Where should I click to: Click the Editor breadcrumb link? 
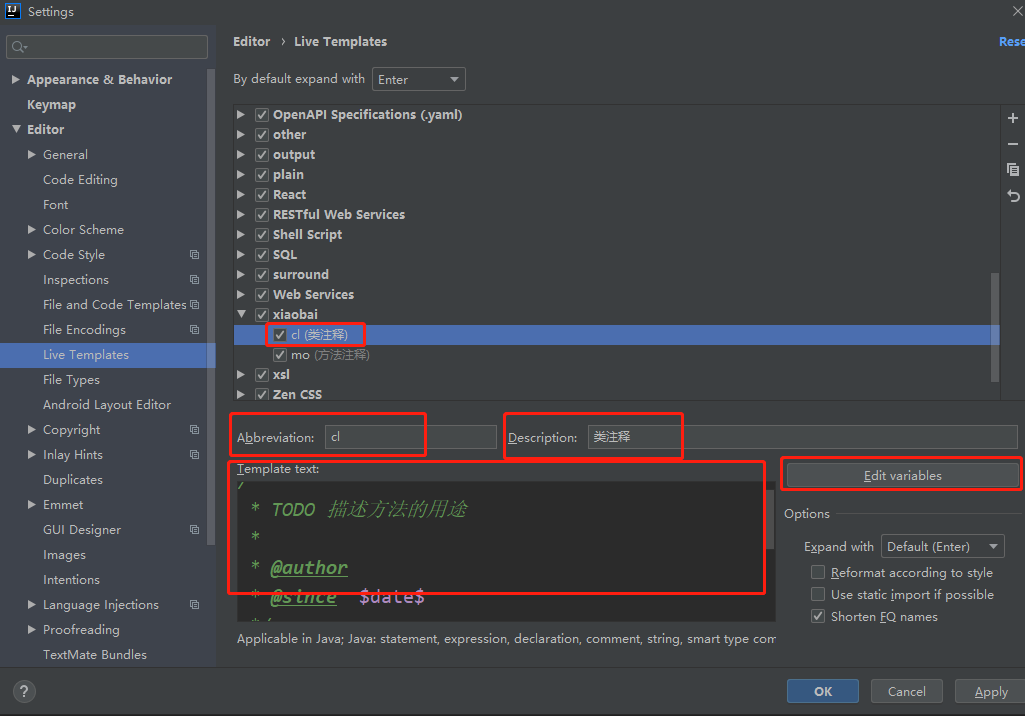click(251, 42)
